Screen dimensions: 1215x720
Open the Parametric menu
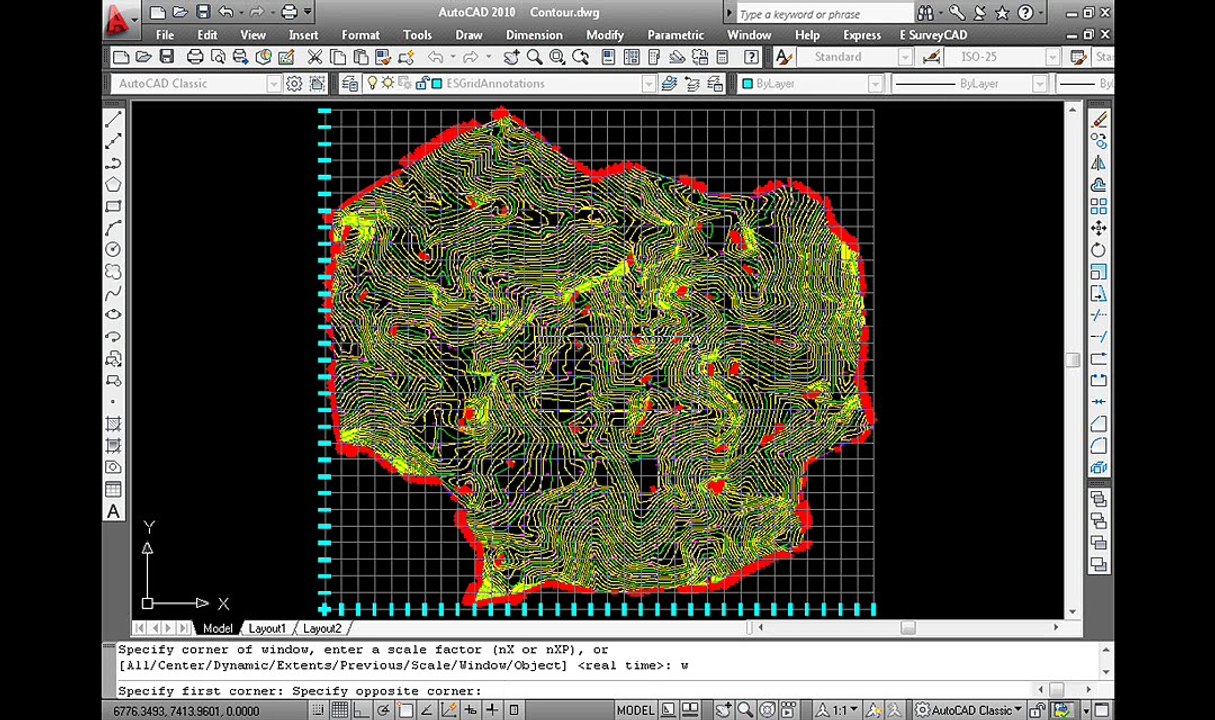pos(675,35)
